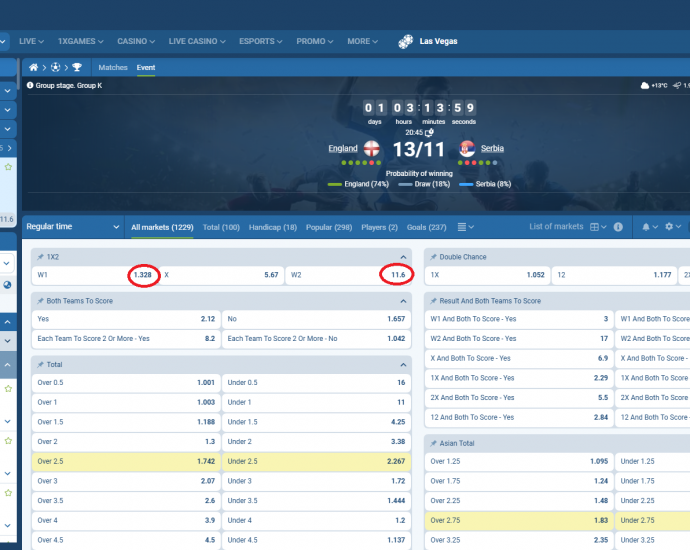Pin the Both Teams To Score market
690x550 pixels.
click(40, 301)
